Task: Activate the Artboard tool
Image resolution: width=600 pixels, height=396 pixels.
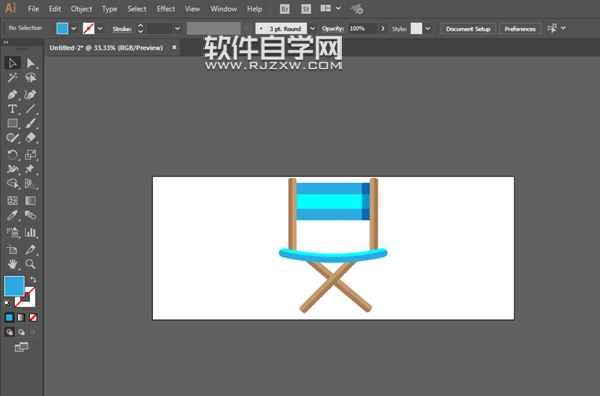Action: [x=12, y=249]
